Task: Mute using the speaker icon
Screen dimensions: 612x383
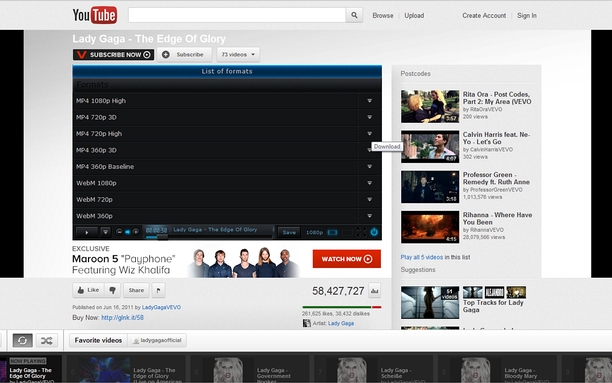Action: (x=127, y=232)
